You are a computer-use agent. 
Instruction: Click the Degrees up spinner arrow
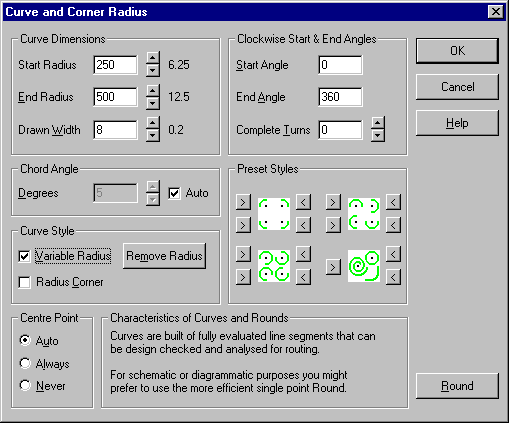(x=153, y=187)
